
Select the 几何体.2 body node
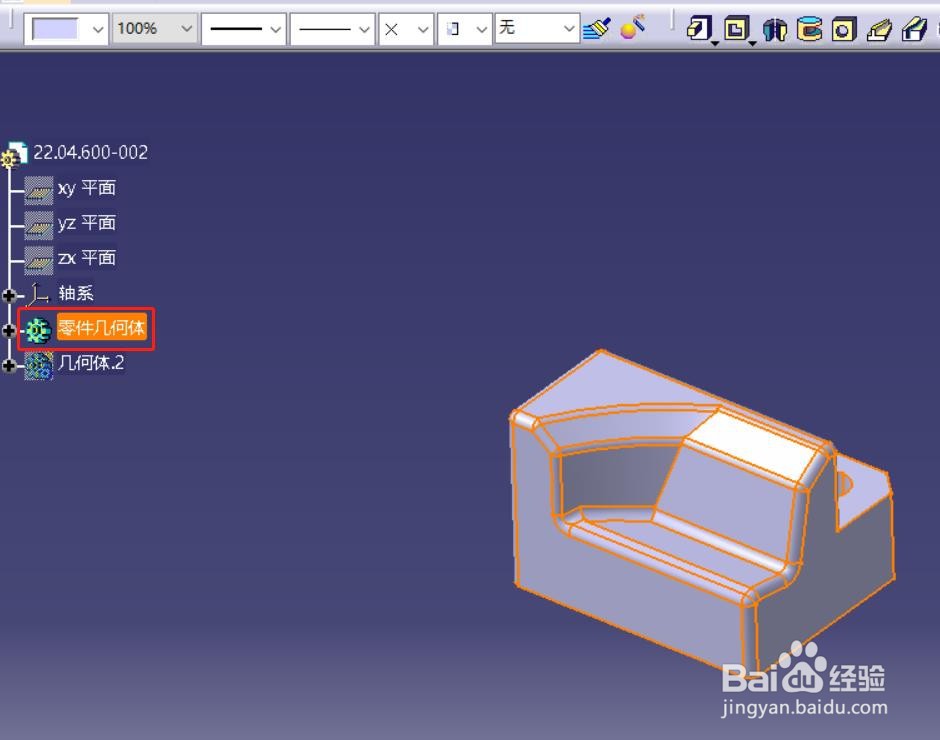(x=91, y=363)
